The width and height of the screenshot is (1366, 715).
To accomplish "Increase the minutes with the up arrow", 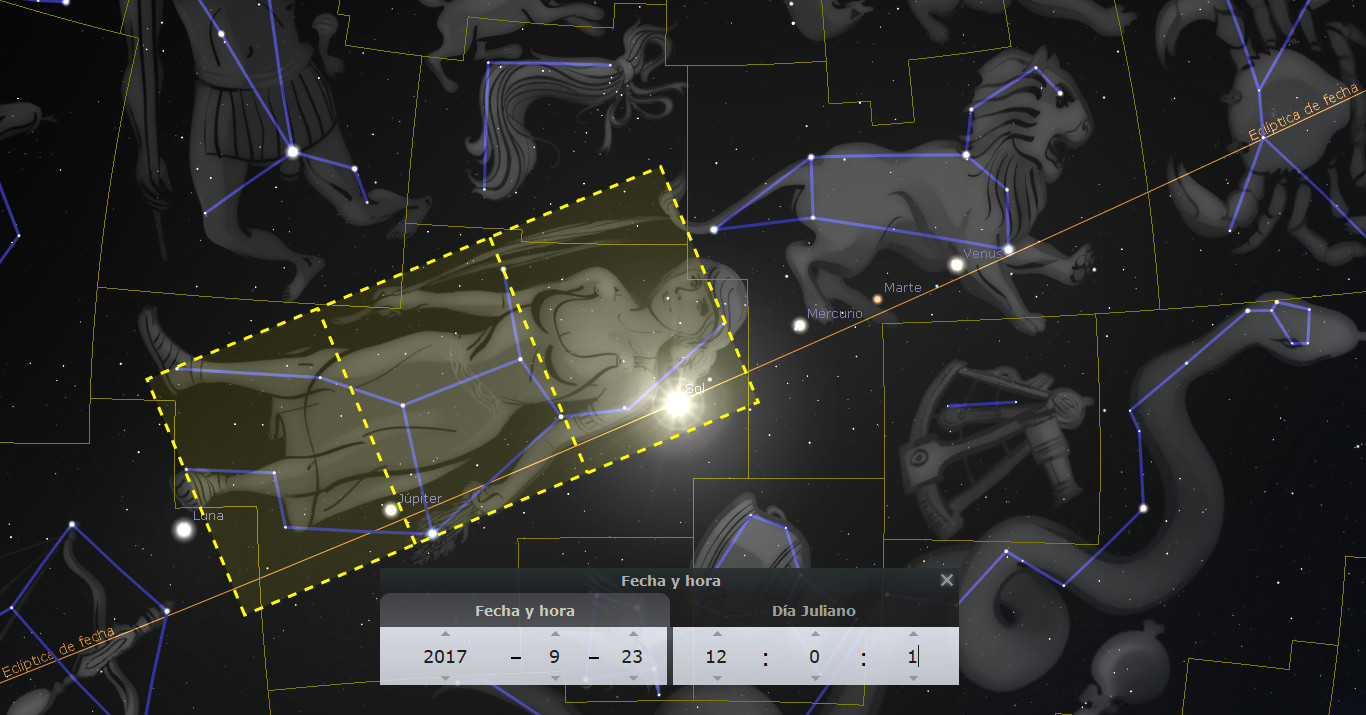I will point(814,634).
